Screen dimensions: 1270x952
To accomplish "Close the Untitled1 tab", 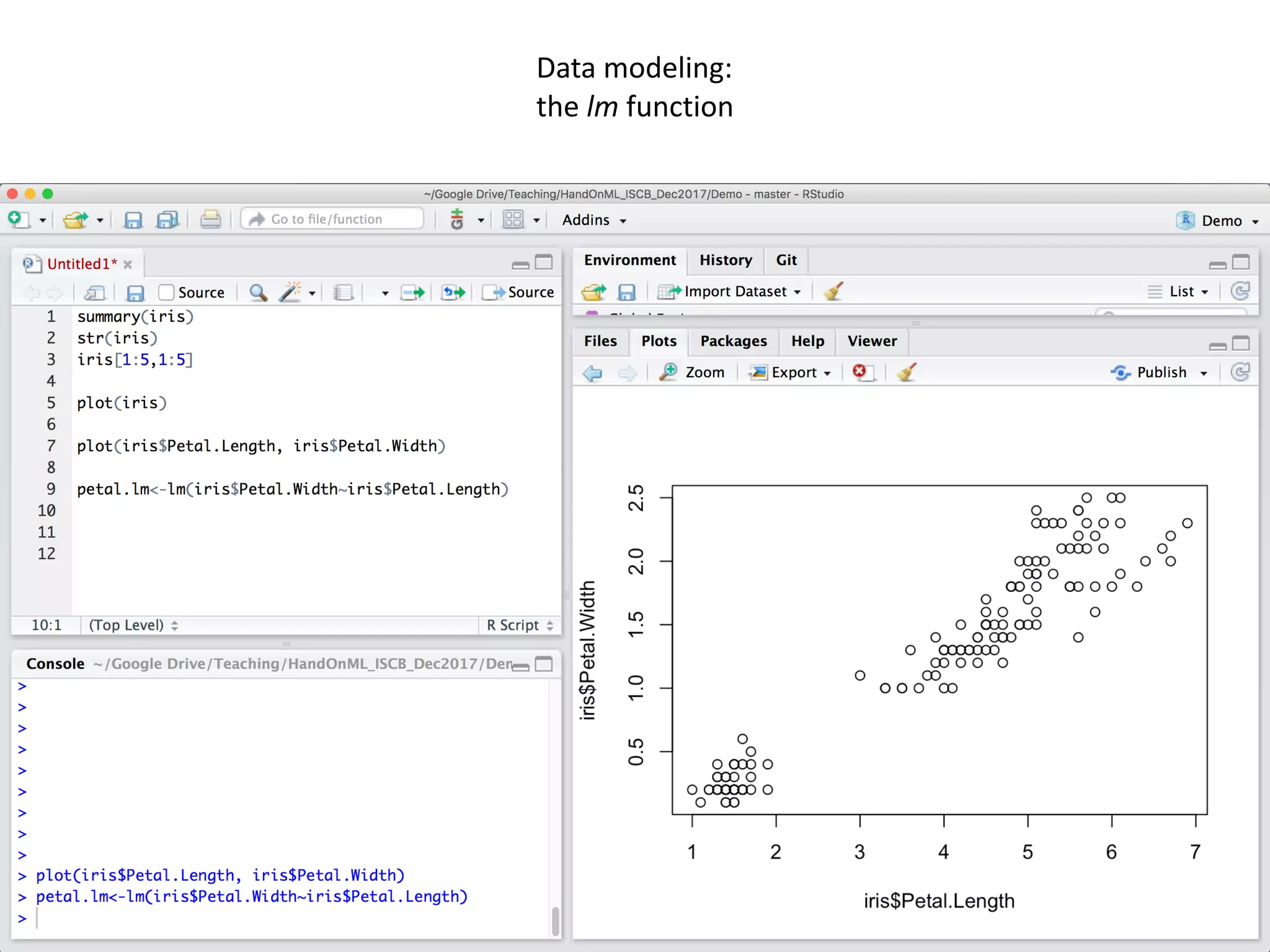I will pos(128,265).
